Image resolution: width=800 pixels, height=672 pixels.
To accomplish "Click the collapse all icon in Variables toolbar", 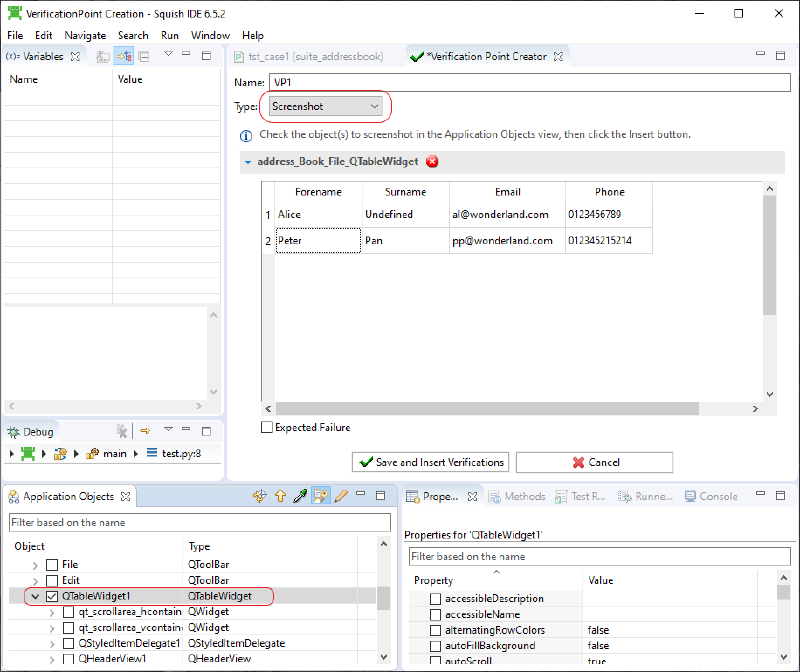I will click(x=144, y=55).
